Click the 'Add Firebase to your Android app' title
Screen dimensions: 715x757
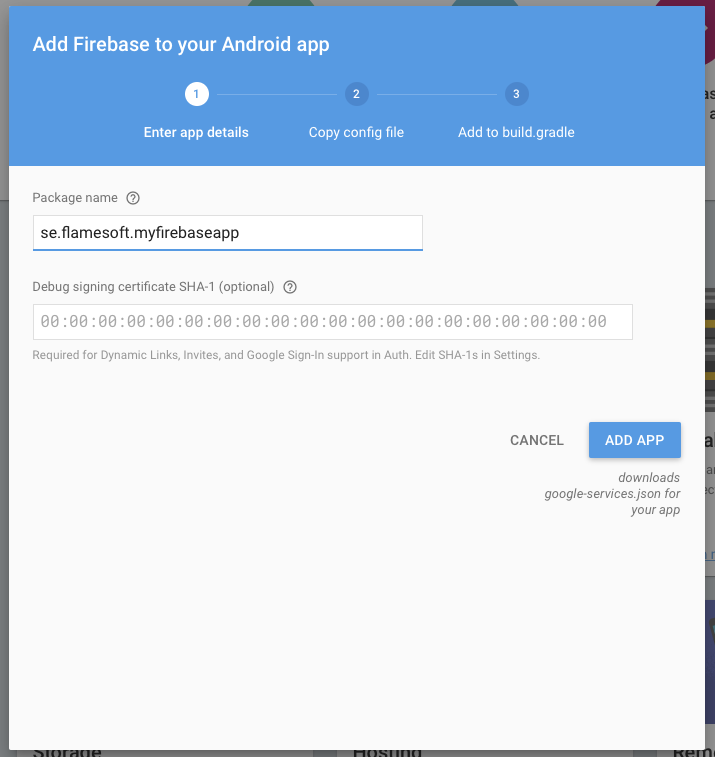[x=181, y=44]
